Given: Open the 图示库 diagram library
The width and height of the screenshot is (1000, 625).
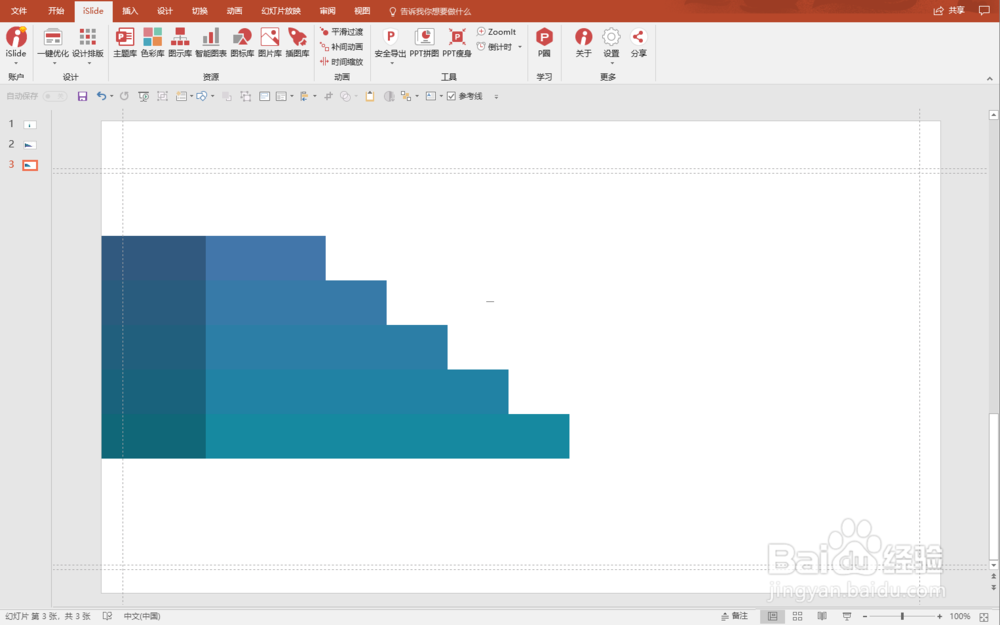Looking at the screenshot, I should click(x=180, y=42).
